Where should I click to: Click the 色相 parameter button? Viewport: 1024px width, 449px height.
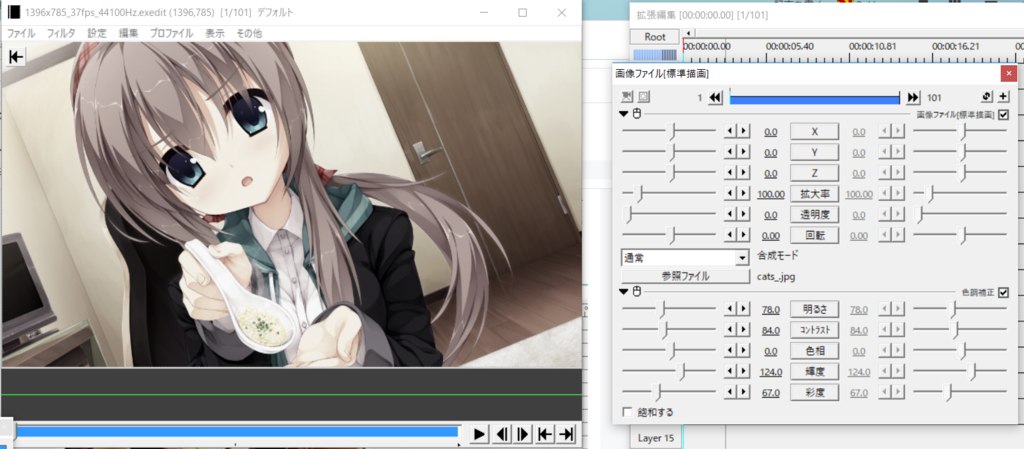814,351
